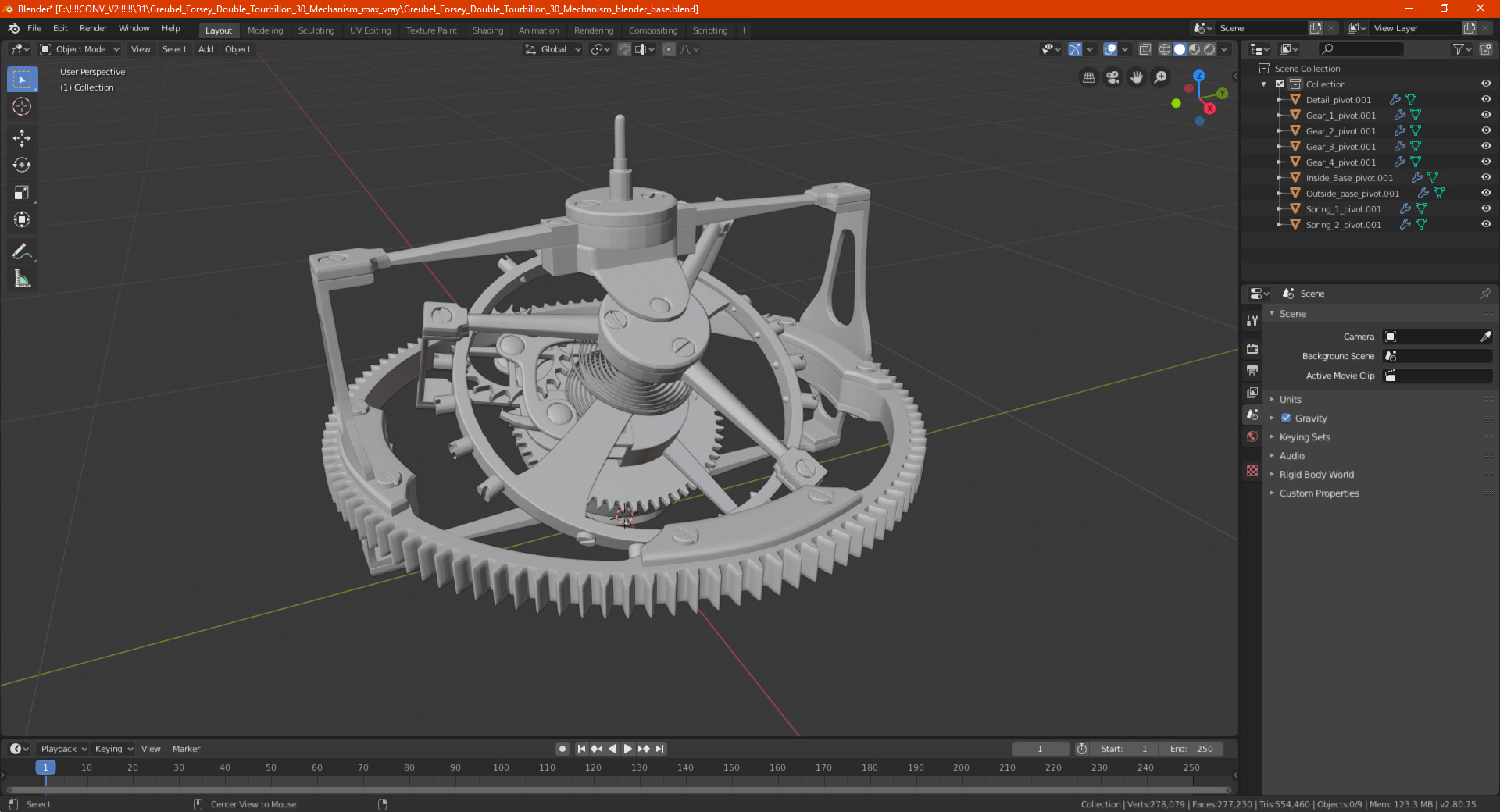The height and width of the screenshot is (812, 1500).
Task: Toggle X-ray display mode
Action: (1145, 49)
